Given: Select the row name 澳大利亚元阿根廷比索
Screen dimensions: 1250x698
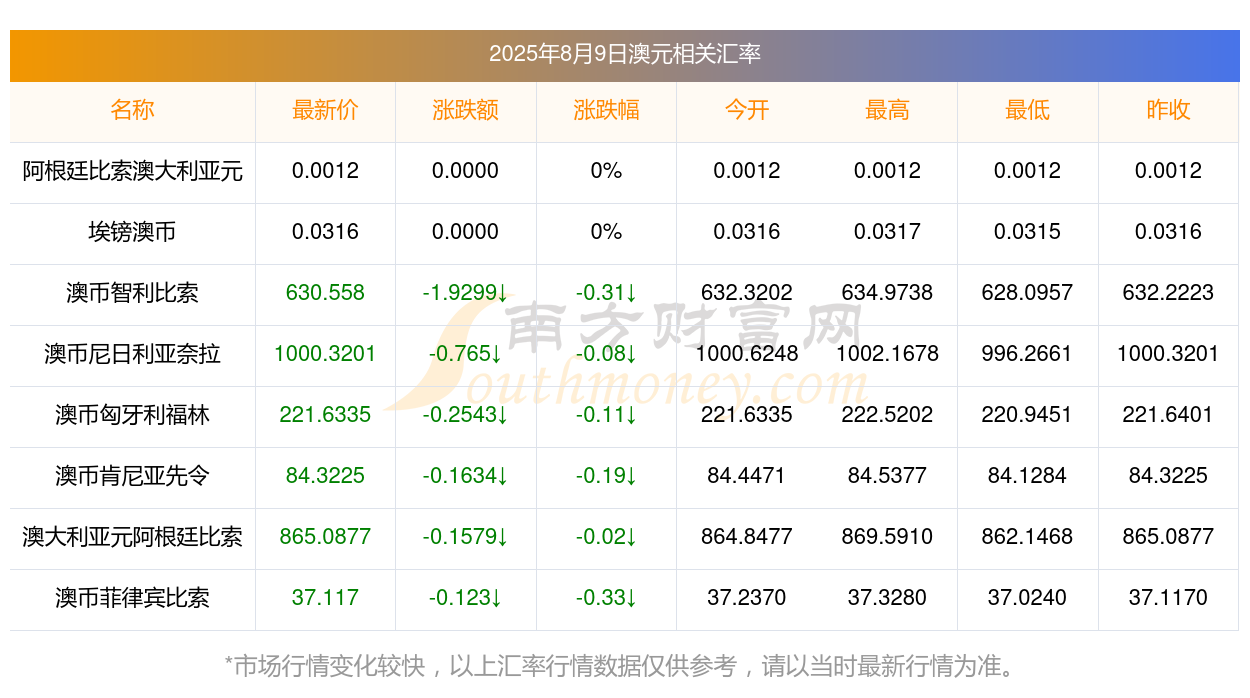Looking at the screenshot, I should 132,537.
